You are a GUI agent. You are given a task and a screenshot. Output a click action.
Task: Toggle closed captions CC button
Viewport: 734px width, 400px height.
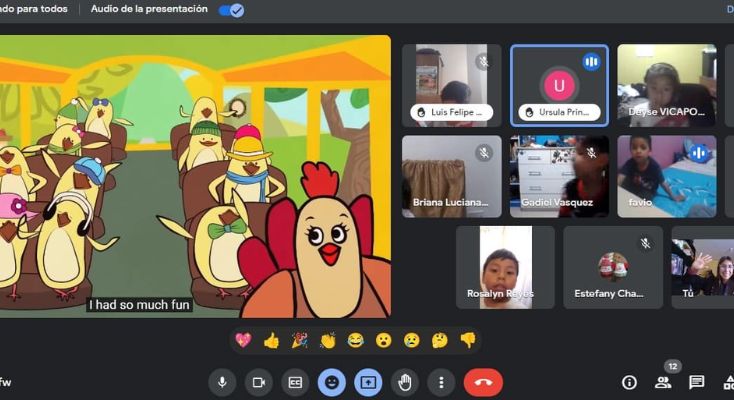[295, 382]
